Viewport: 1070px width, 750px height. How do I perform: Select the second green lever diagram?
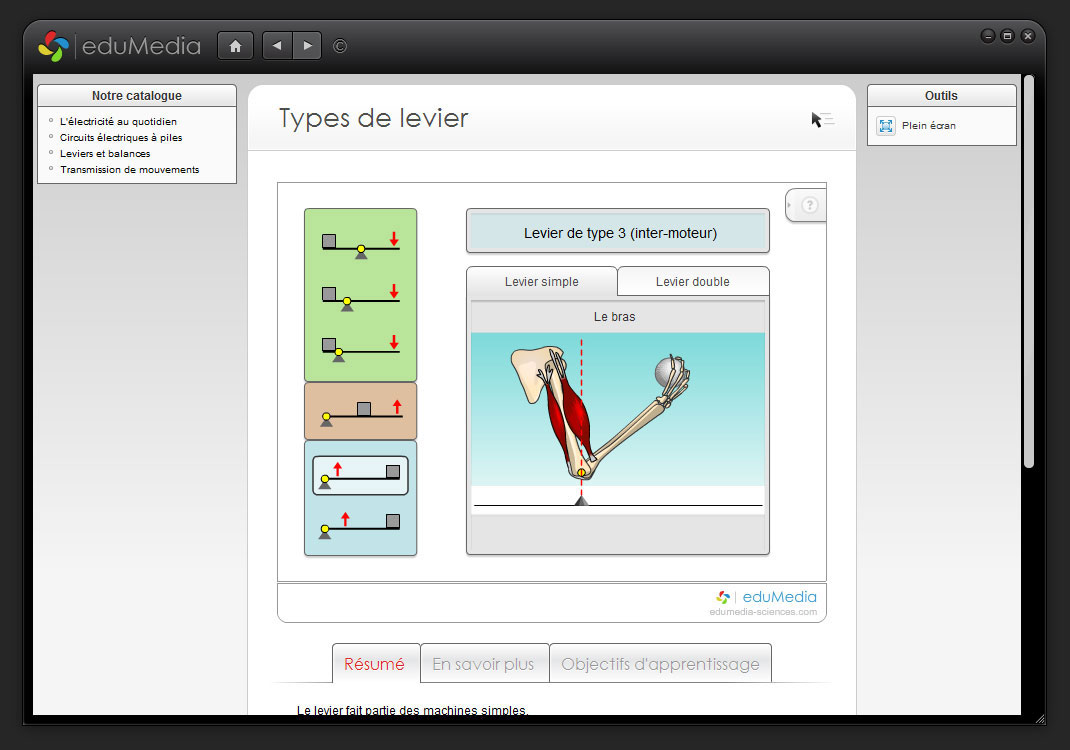pyautogui.click(x=360, y=296)
